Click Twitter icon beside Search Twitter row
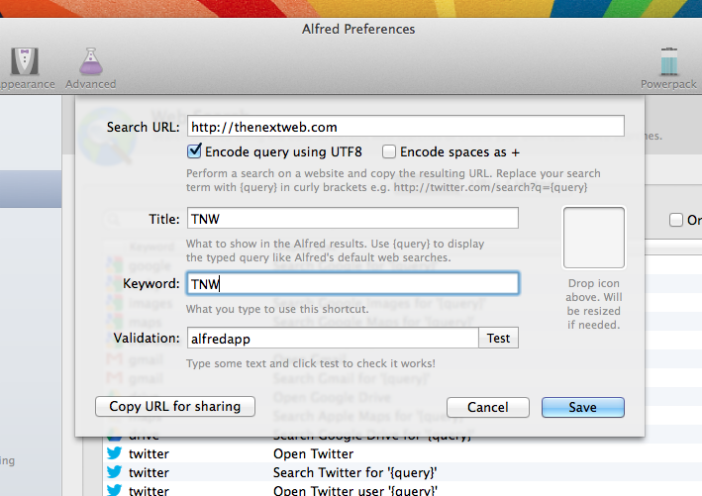 pos(114,472)
